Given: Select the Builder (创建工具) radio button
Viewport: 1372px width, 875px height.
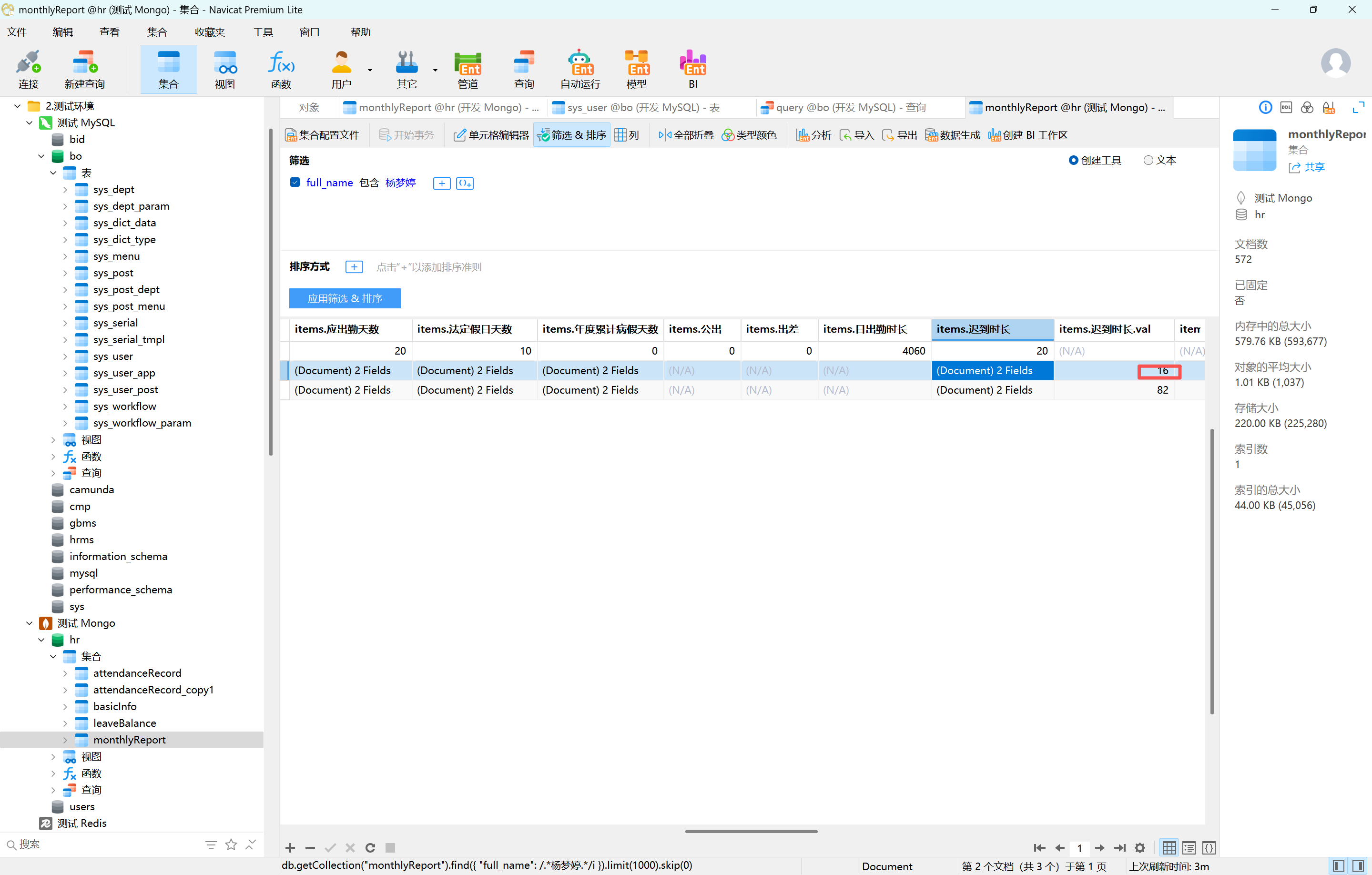Looking at the screenshot, I should coord(1074,161).
